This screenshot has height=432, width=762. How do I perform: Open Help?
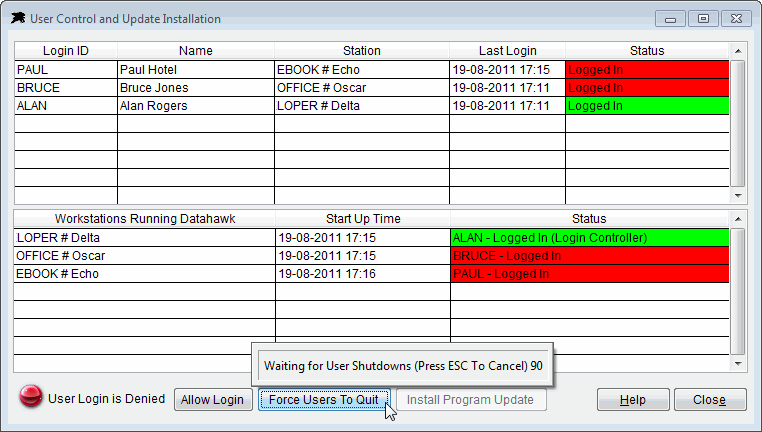point(633,399)
